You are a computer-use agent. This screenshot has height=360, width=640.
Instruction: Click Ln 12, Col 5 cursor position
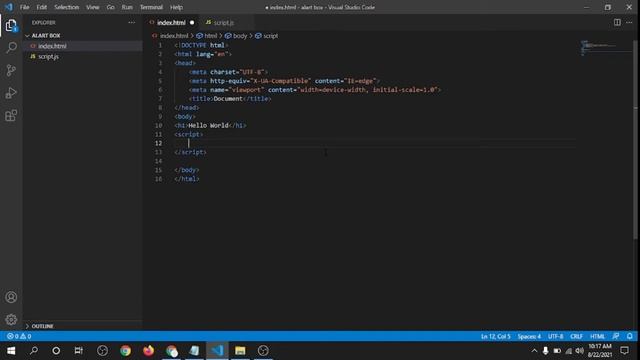pyautogui.click(x=496, y=336)
